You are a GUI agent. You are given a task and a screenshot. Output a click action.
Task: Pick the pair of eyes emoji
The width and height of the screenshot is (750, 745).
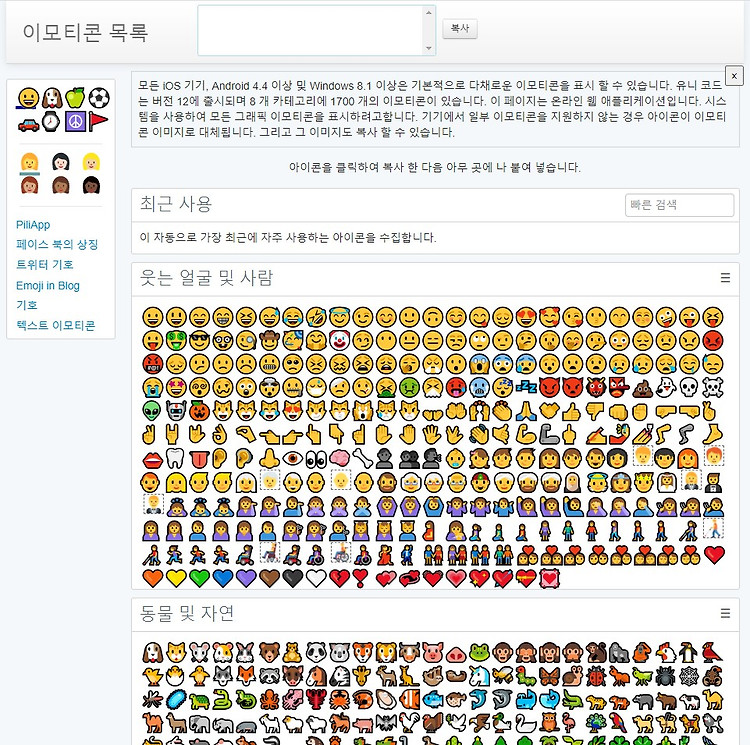316,460
